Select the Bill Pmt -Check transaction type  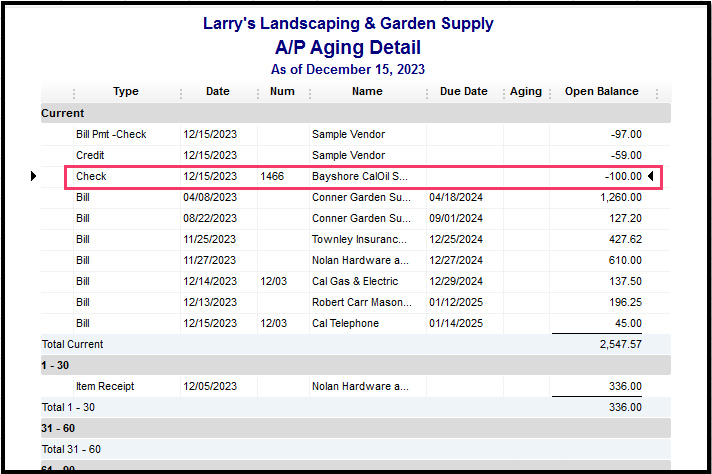(x=111, y=134)
